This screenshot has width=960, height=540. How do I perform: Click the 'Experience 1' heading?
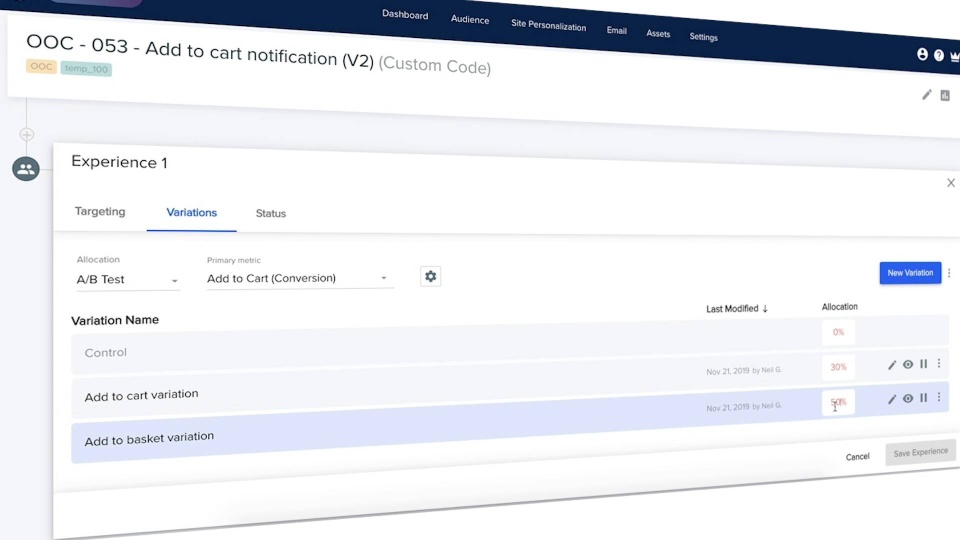[119, 162]
